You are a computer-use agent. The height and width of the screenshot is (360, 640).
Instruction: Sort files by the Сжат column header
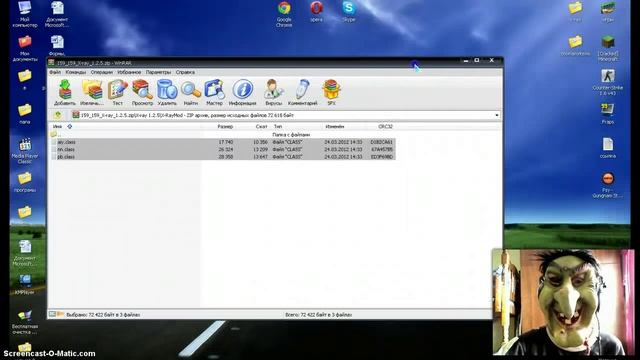pyautogui.click(x=262, y=127)
